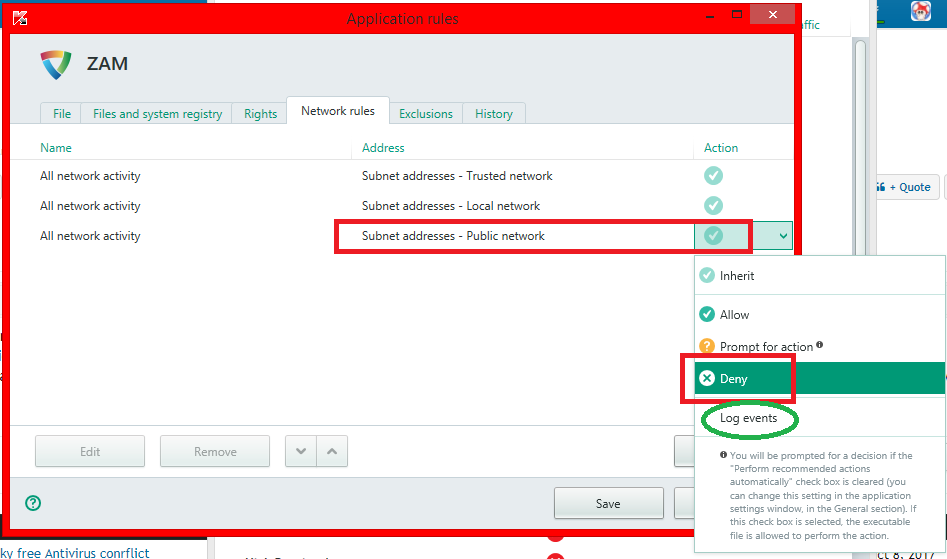Expand the Public network action dropdown arrow
This screenshot has width=947, height=559.
(783, 236)
